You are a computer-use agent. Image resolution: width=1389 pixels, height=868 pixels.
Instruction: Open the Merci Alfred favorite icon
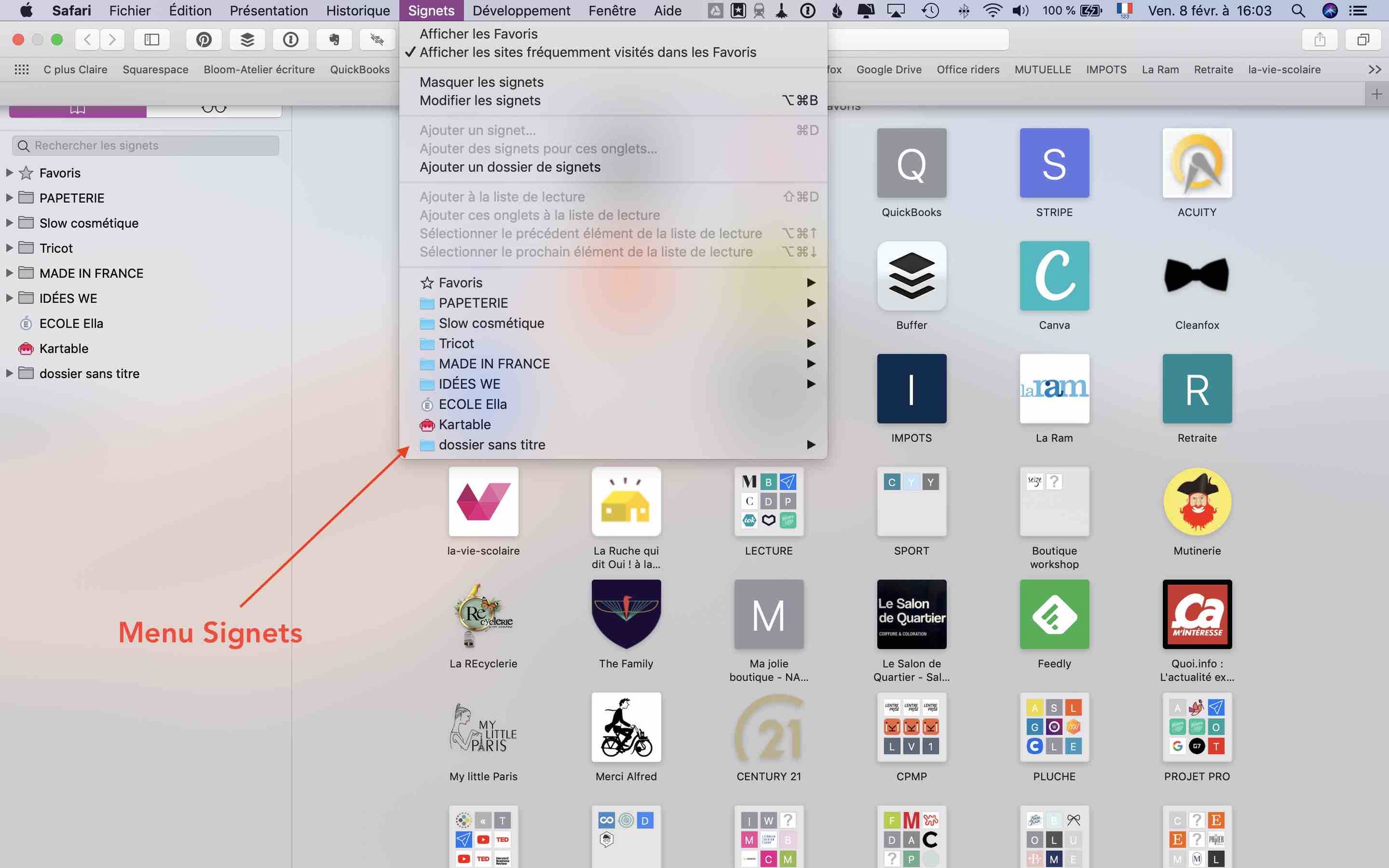tap(626, 727)
